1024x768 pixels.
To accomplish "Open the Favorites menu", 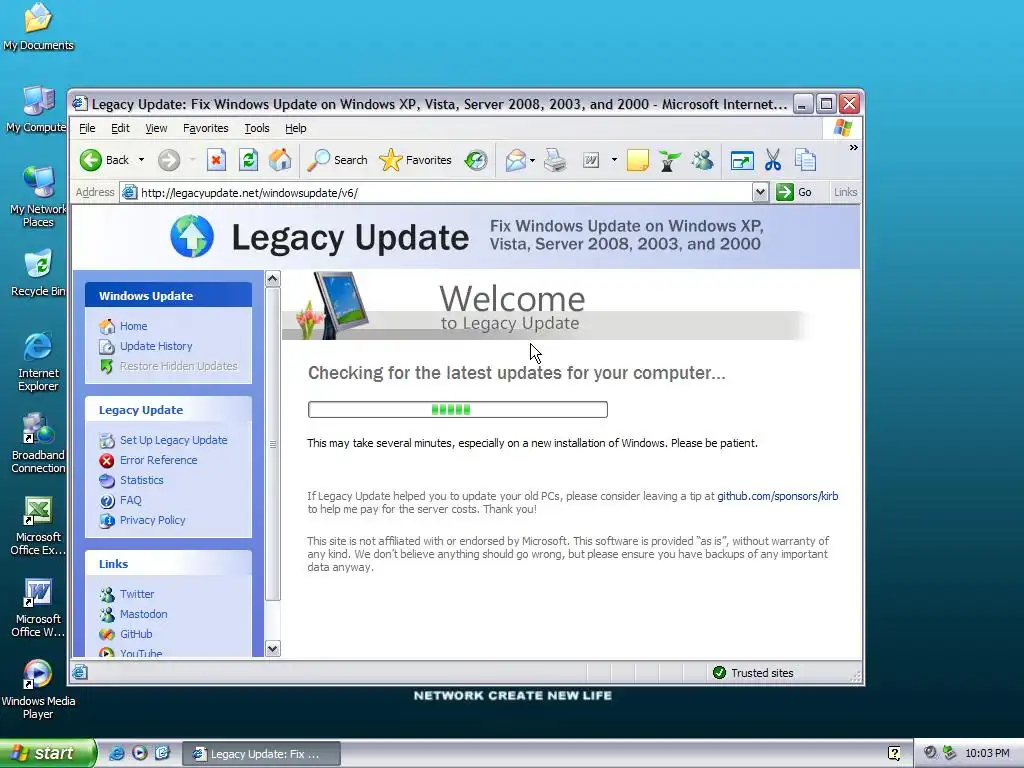I will pyautogui.click(x=206, y=128).
